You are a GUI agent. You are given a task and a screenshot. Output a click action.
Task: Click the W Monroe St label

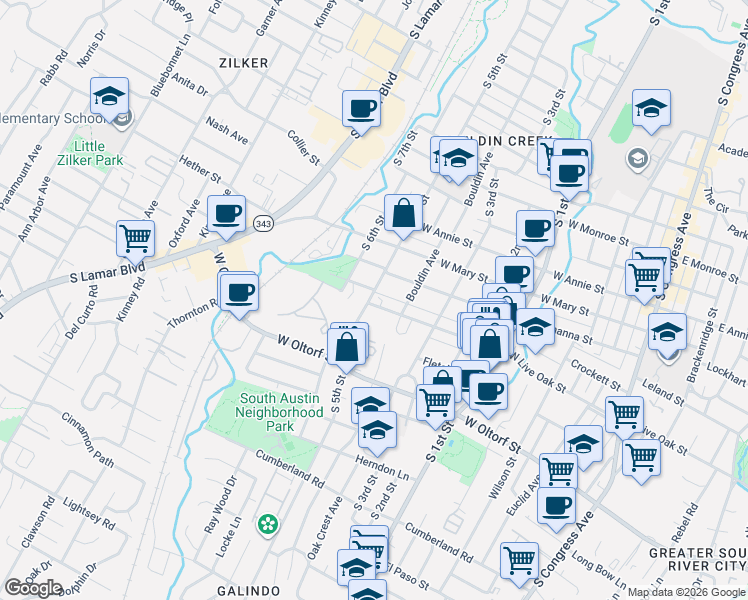click(598, 233)
